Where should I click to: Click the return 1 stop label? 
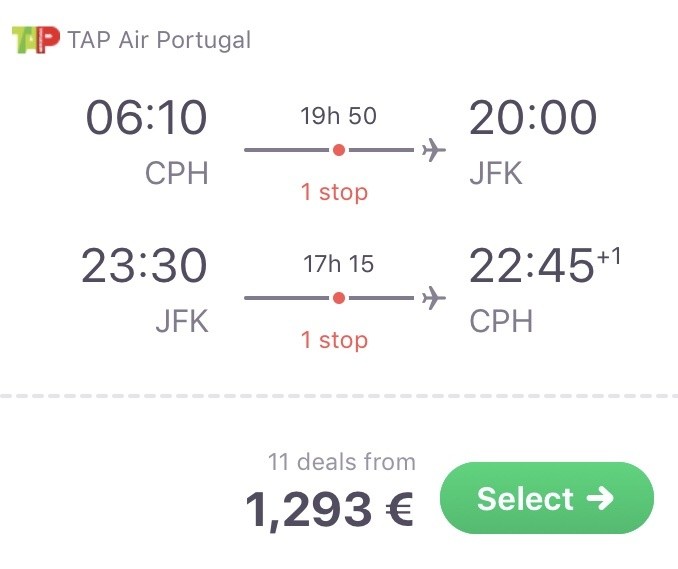[334, 339]
